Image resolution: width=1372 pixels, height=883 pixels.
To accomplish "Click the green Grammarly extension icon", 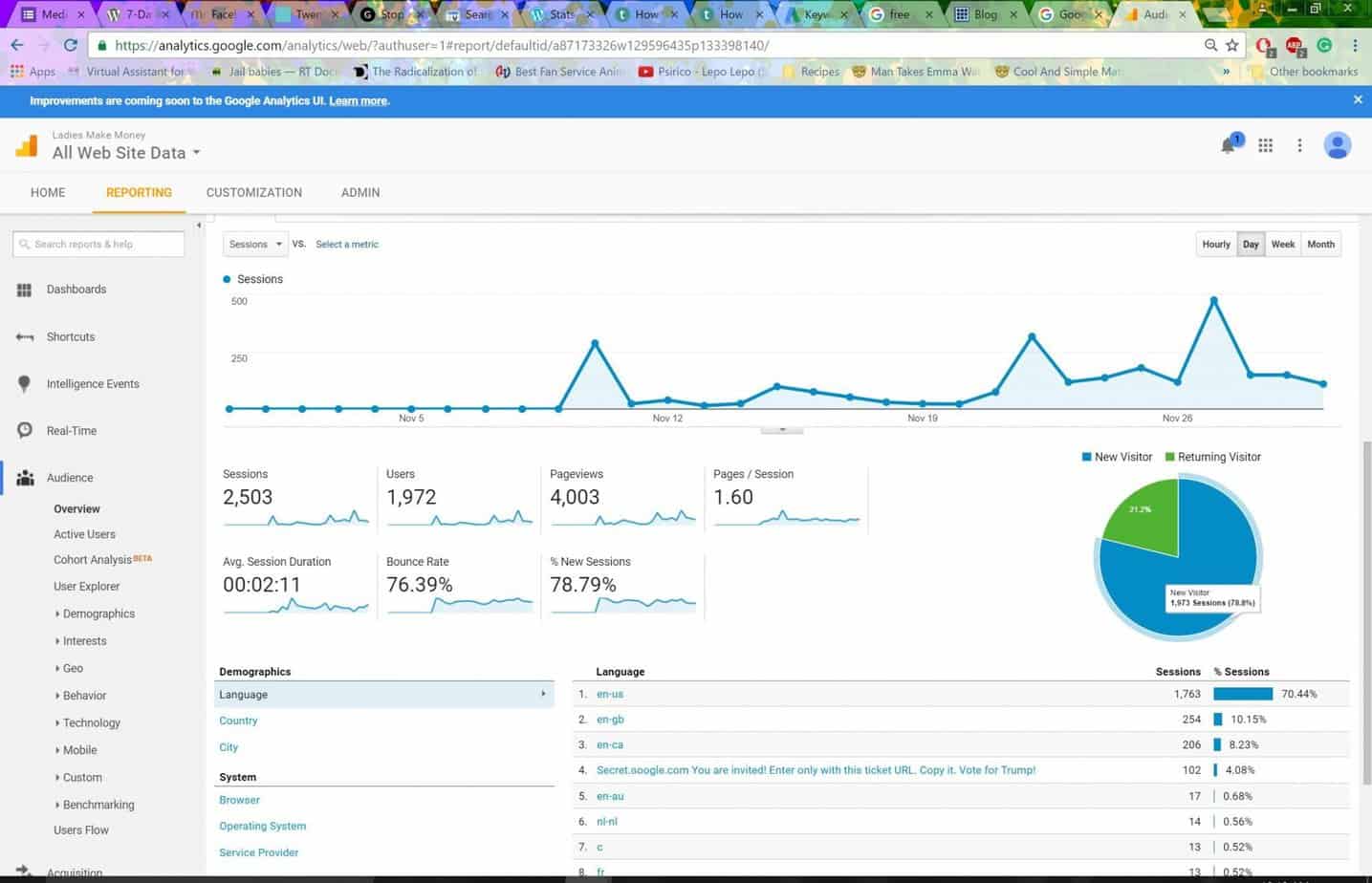I will 1324,45.
